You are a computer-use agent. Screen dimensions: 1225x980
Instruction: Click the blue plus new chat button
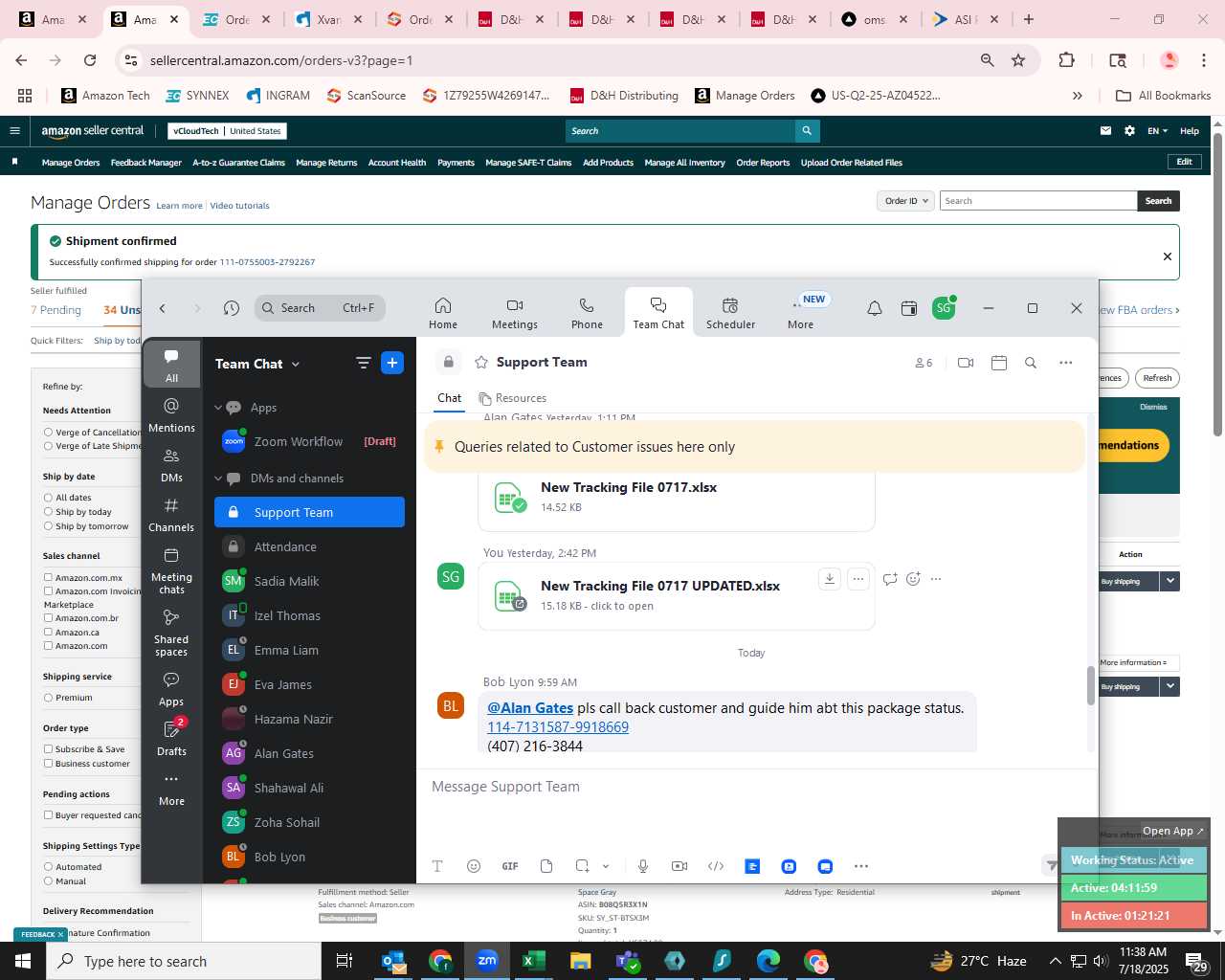[392, 363]
